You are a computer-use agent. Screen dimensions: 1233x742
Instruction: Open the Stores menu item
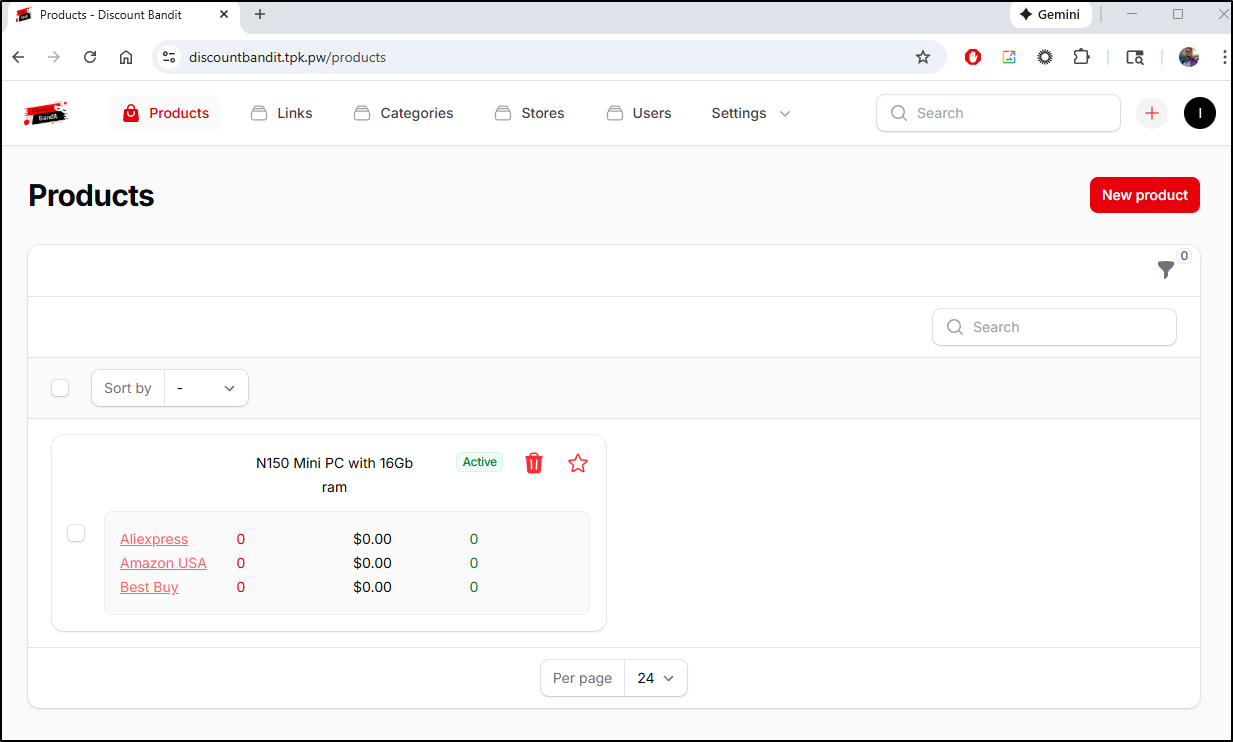[530, 113]
